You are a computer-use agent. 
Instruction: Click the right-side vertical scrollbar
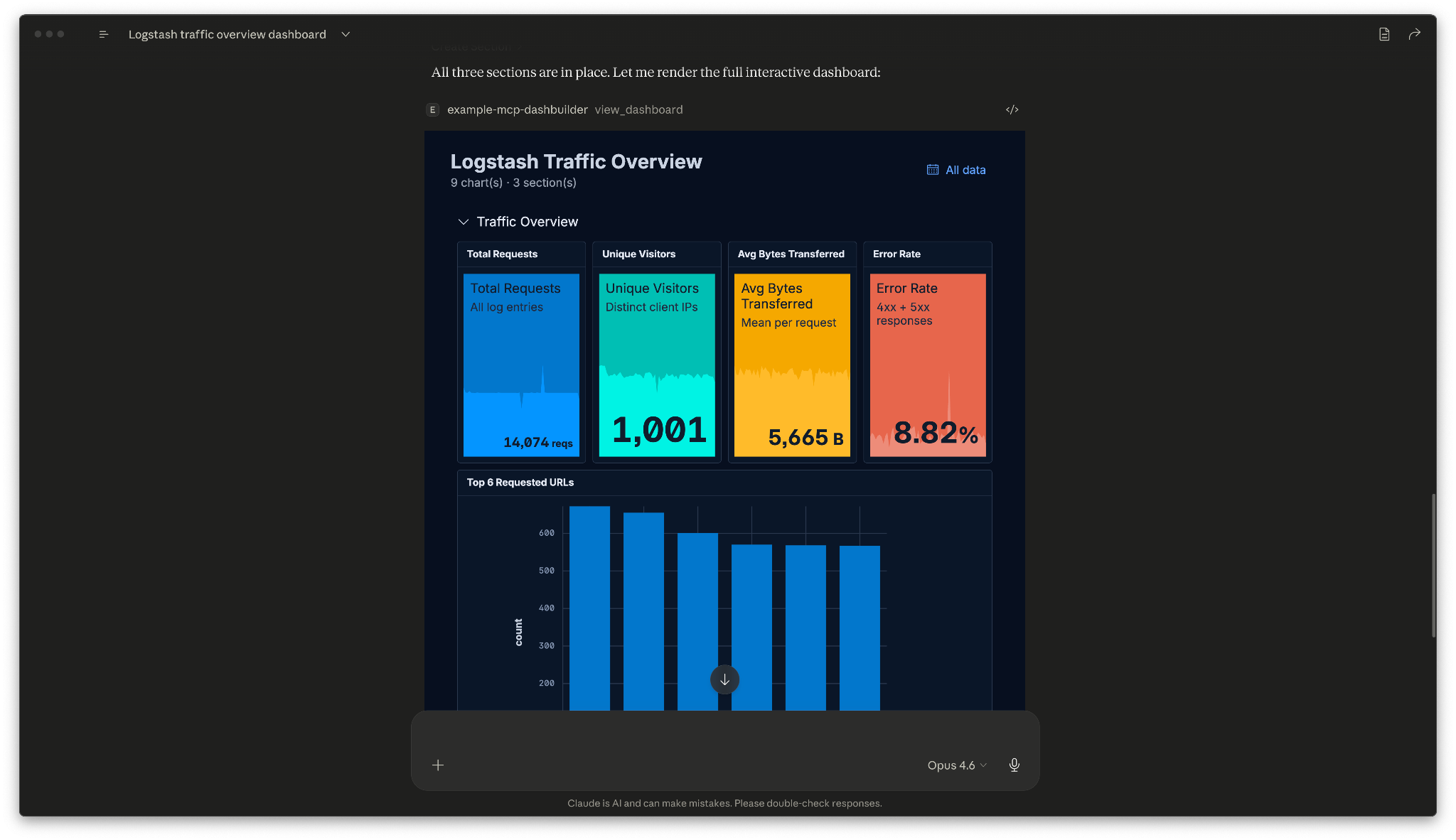[x=1433, y=565]
